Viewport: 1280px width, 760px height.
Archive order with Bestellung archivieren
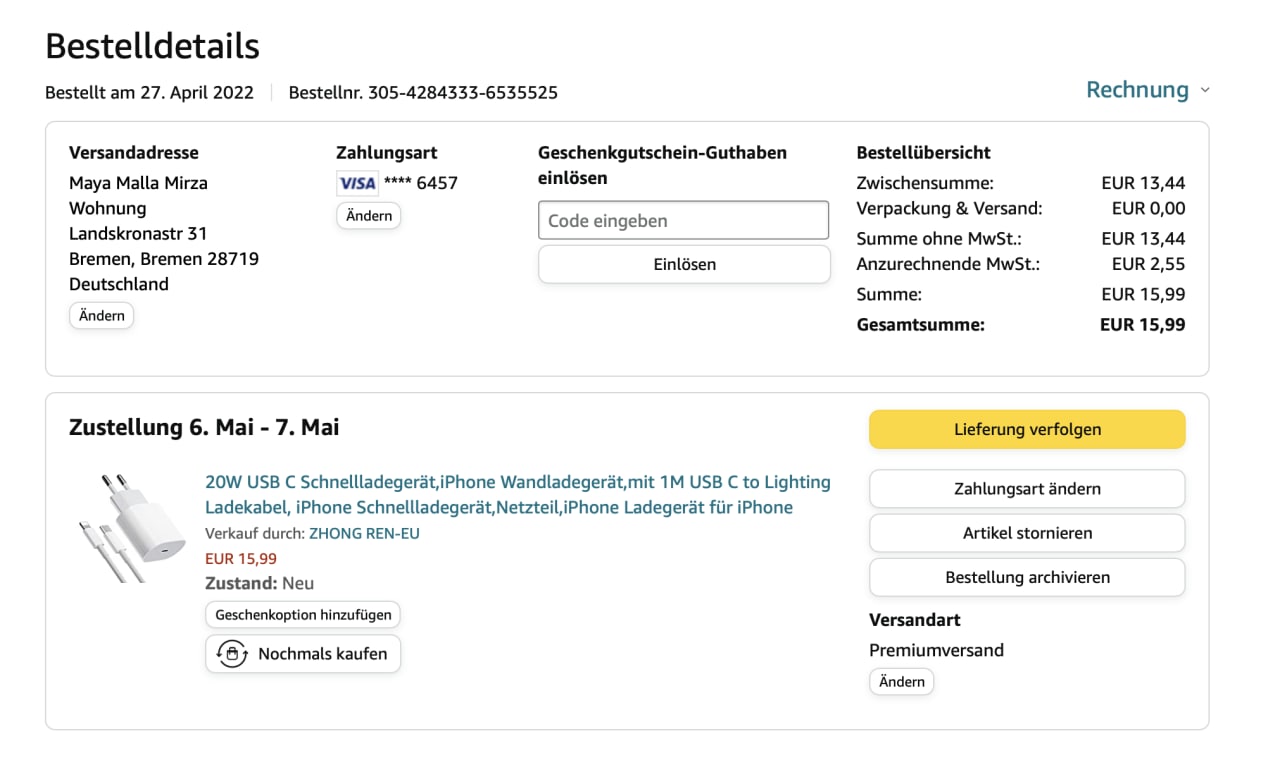pos(1026,577)
